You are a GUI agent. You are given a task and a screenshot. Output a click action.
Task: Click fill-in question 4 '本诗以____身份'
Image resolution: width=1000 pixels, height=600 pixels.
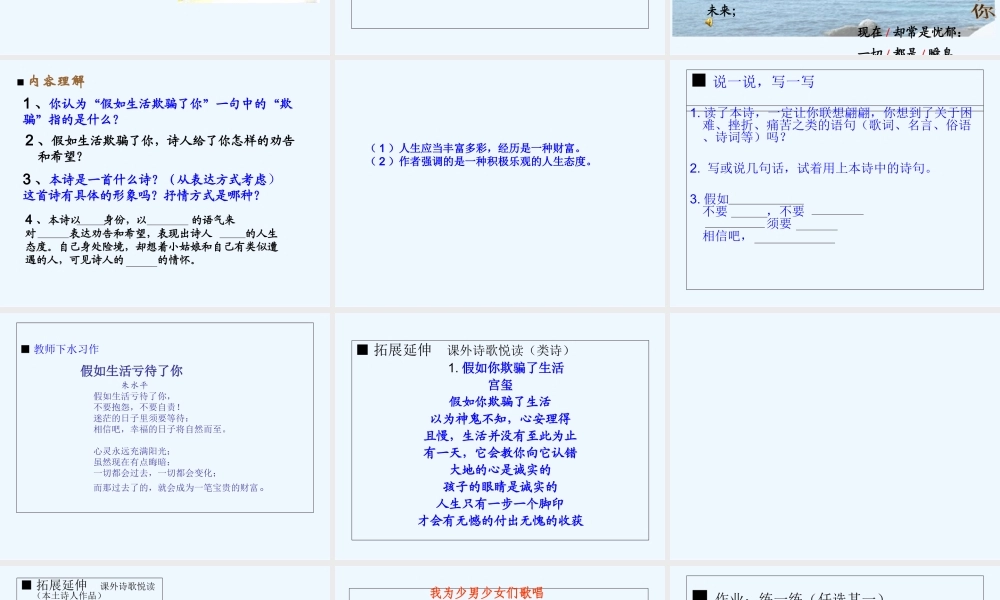[x=152, y=240]
